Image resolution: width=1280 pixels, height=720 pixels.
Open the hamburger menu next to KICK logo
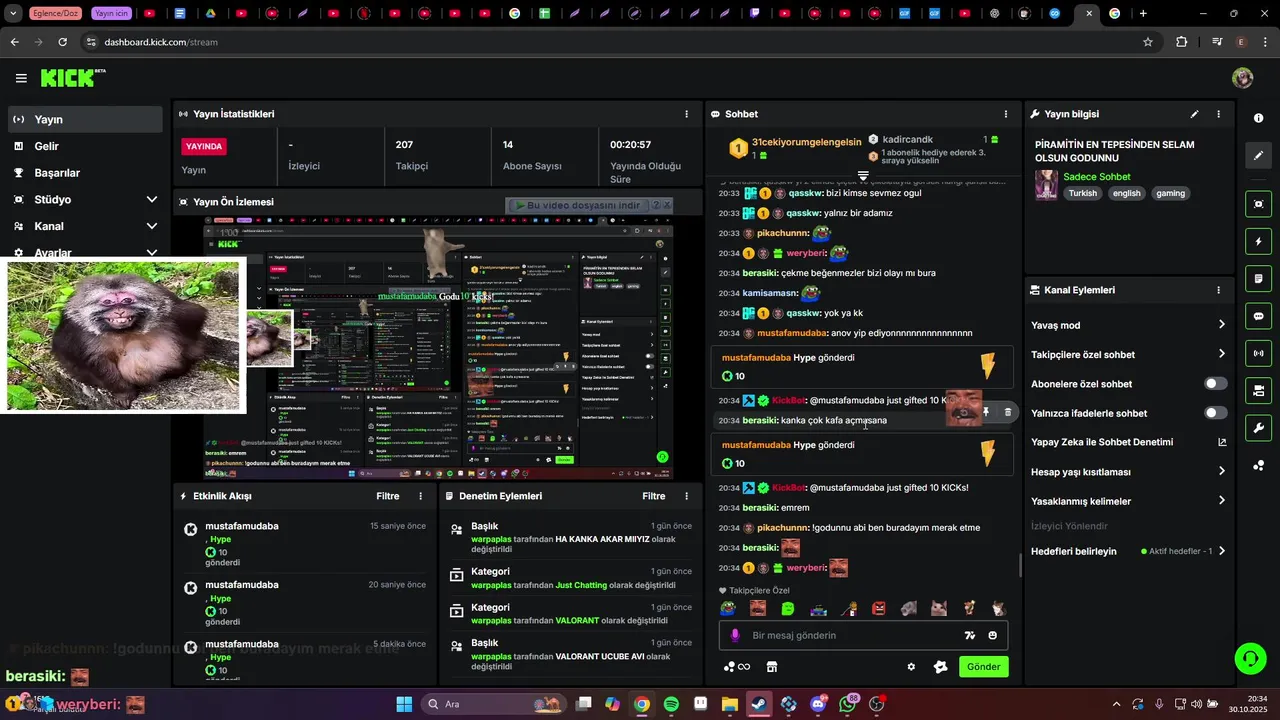click(21, 78)
